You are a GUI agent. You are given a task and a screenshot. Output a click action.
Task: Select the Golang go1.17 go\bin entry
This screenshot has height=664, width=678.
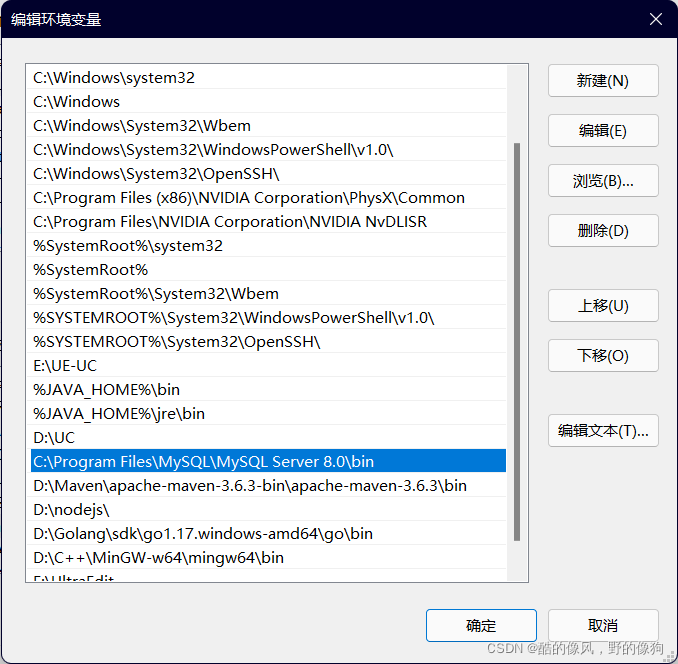click(268, 533)
